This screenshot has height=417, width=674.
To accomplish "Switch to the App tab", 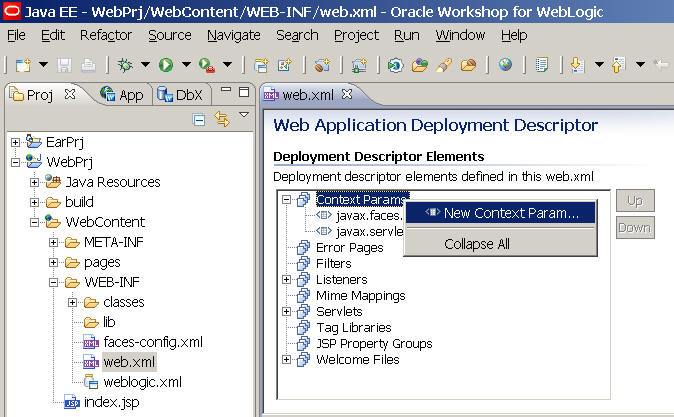I will click(x=122, y=95).
